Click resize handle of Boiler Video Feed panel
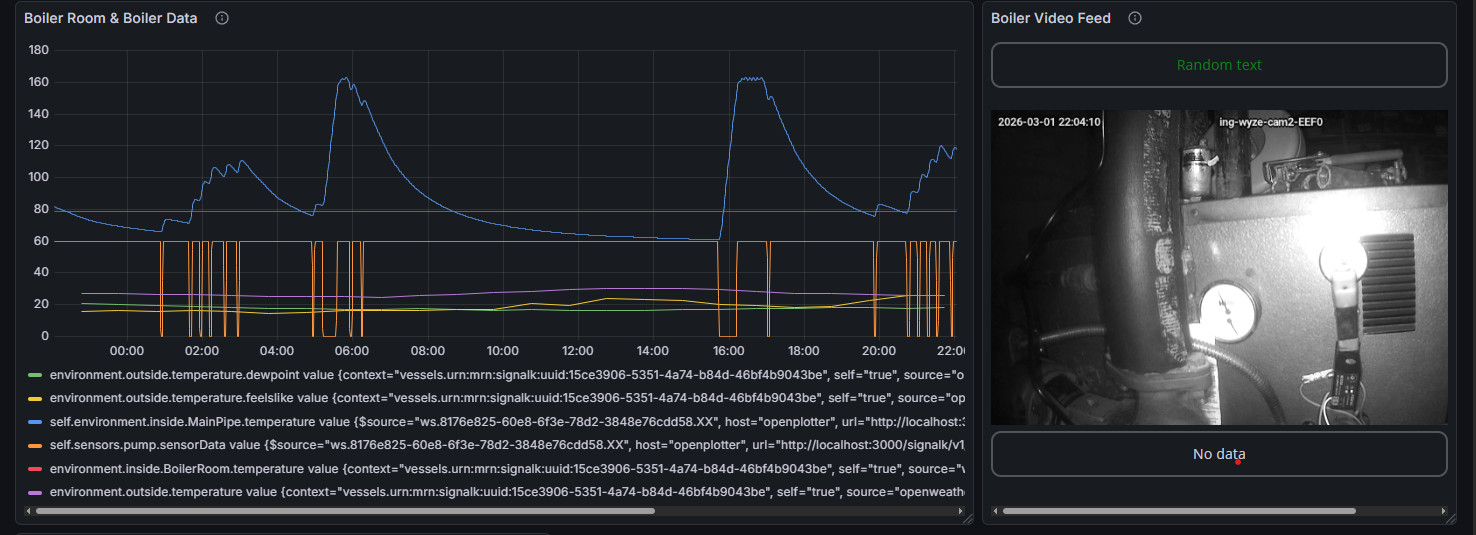Viewport: 1476px width, 535px height. [1451, 518]
